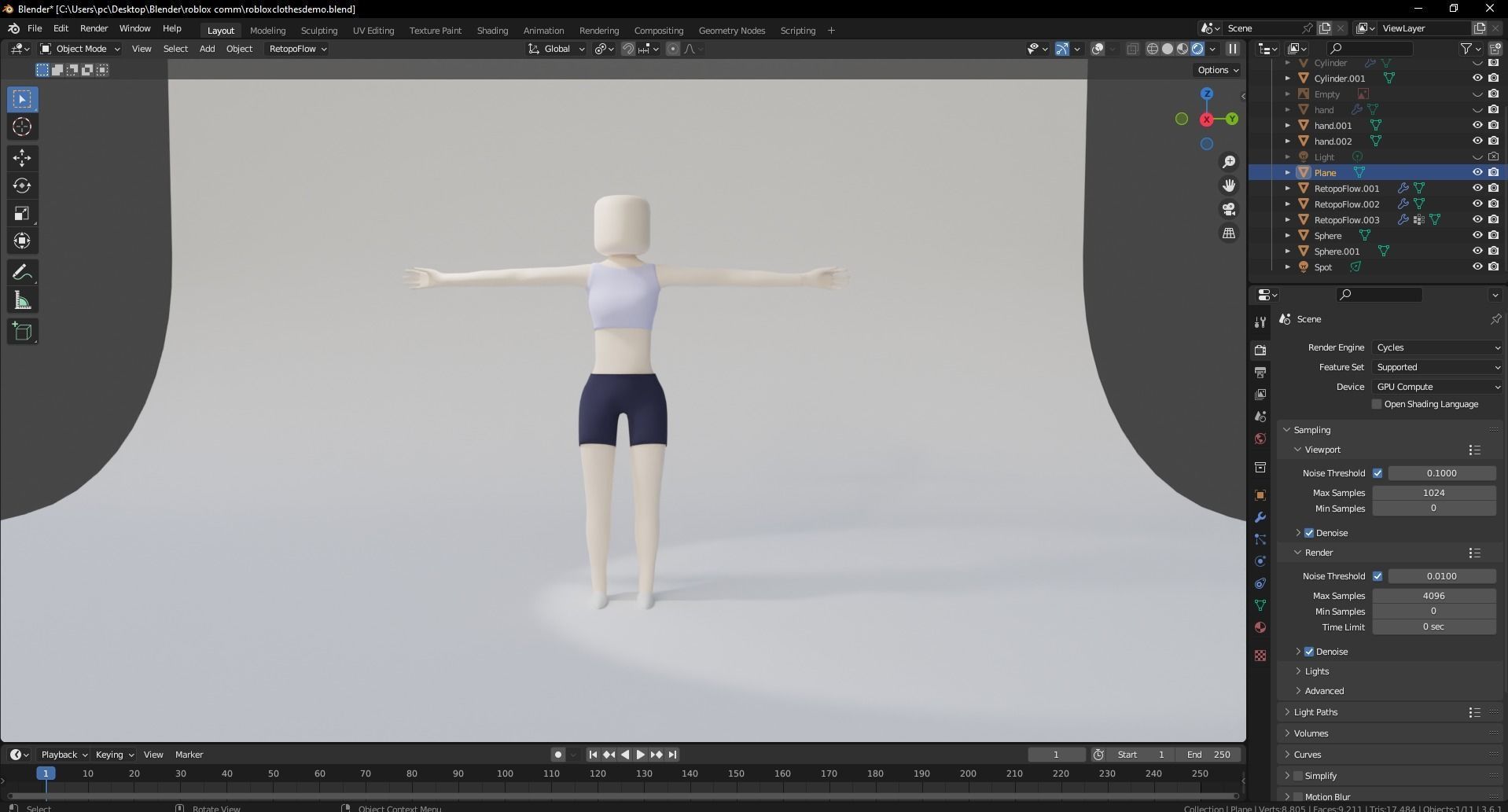Open the File menu
1508x812 pixels.
click(x=35, y=28)
